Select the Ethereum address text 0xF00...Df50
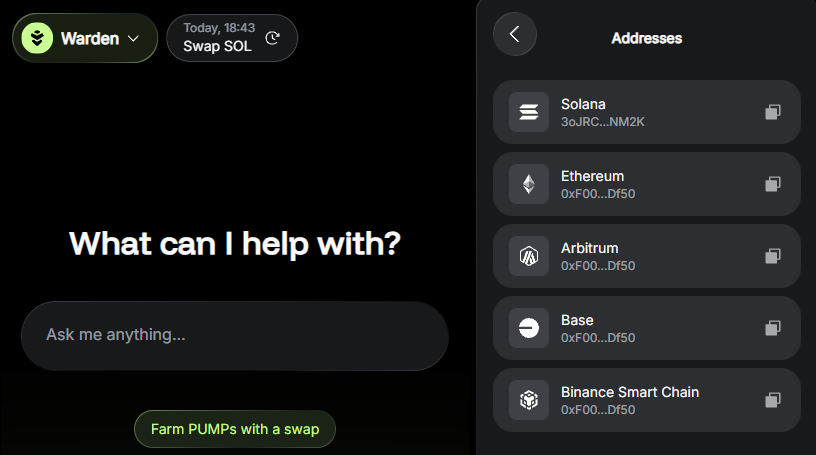This screenshot has height=455, width=816. pos(598,194)
